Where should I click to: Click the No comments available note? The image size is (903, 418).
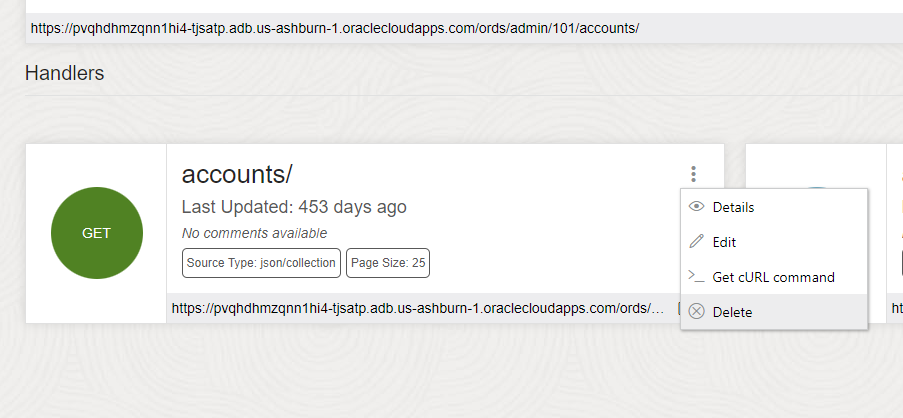click(x=255, y=233)
